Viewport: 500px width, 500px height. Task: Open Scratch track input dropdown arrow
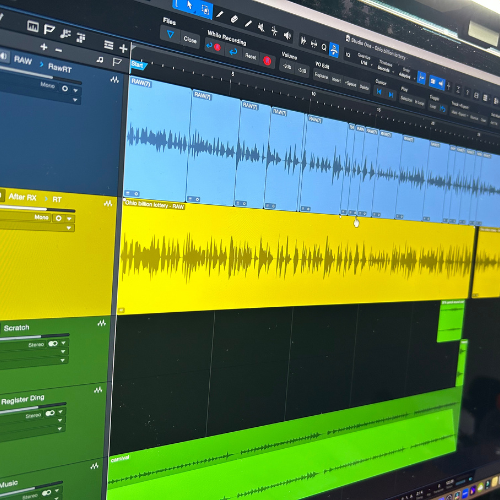click(64, 343)
